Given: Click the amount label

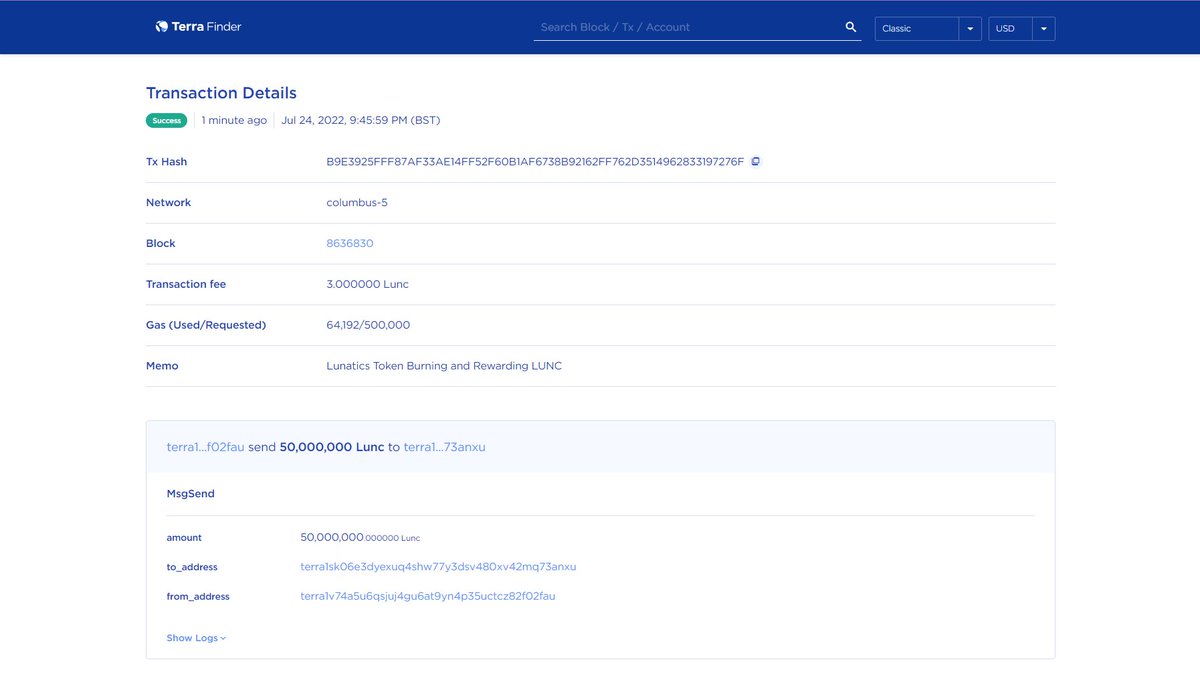Looking at the screenshot, I should pyautogui.click(x=184, y=537).
